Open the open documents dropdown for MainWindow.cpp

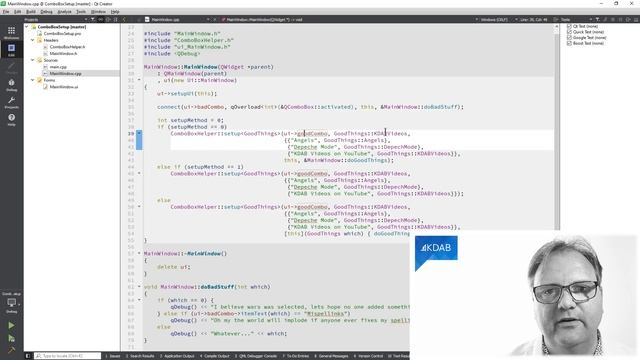[178, 19]
